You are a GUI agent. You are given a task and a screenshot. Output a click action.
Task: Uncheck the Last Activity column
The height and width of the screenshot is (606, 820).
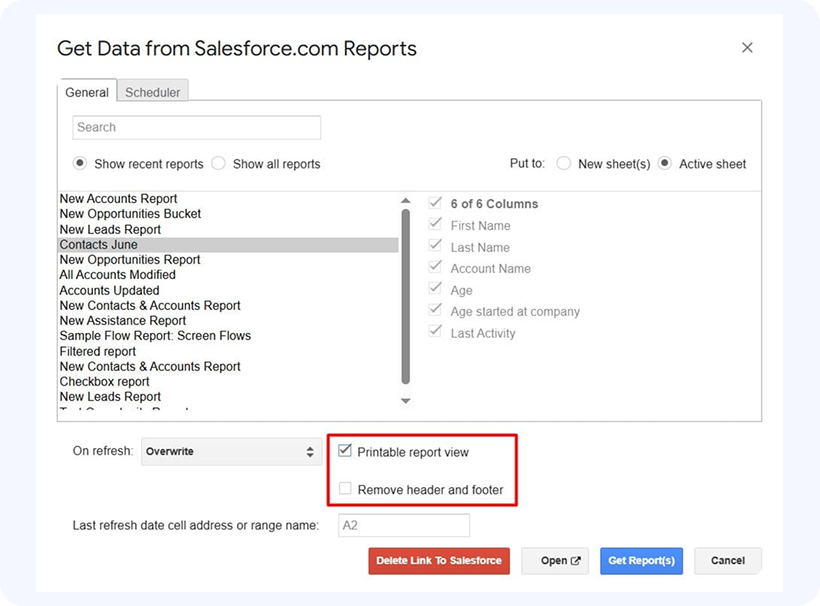435,332
